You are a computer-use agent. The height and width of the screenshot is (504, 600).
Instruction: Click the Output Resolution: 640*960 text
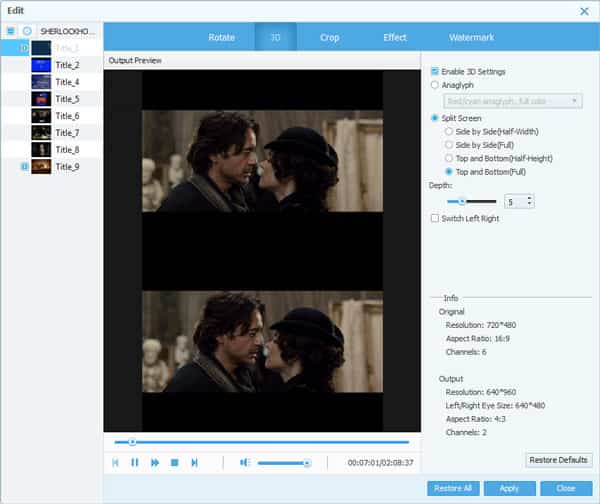click(481, 392)
